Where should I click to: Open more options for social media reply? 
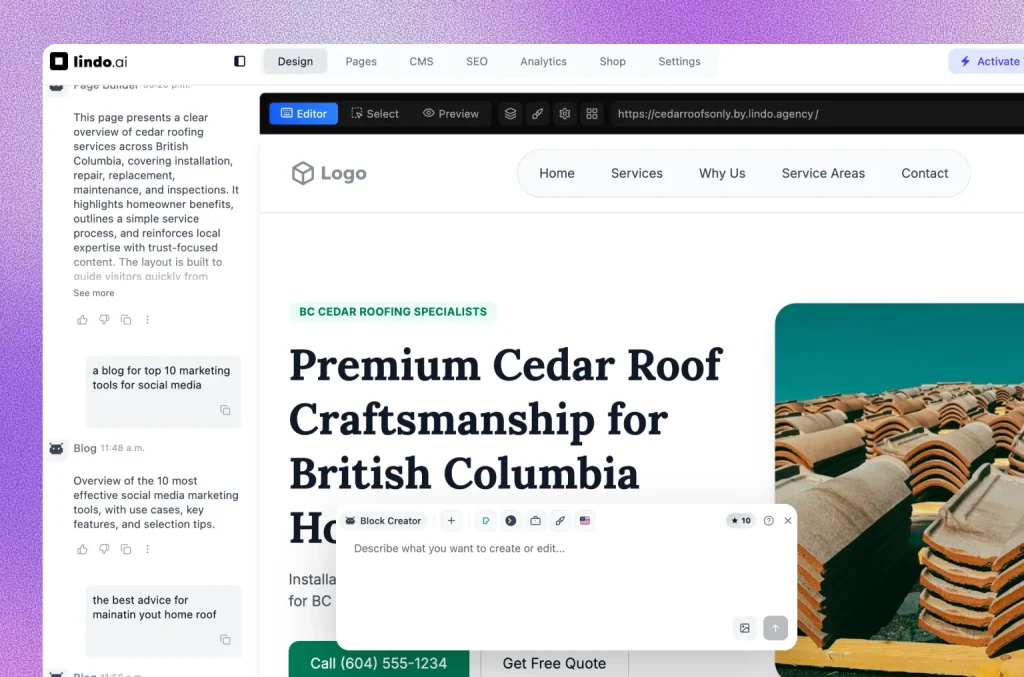click(x=148, y=550)
